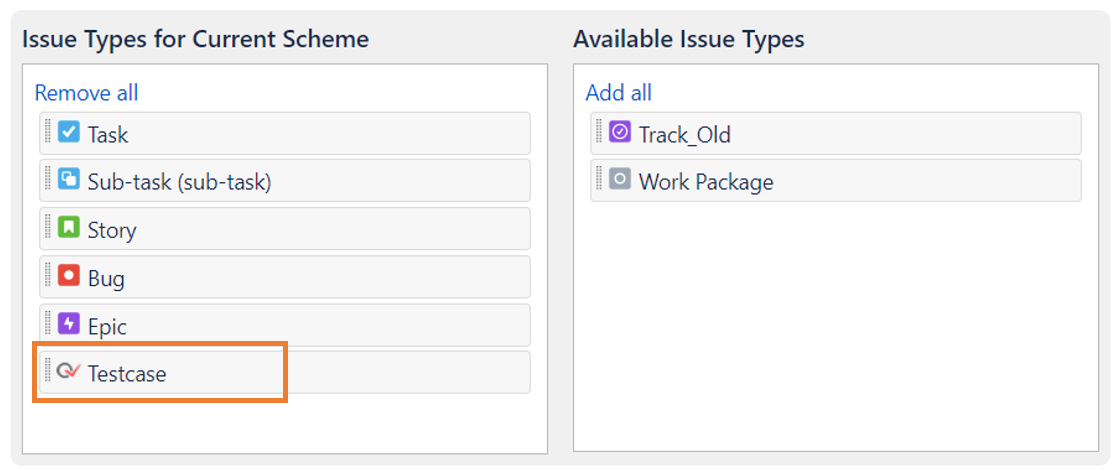Grab the Track_Old drag handle

pos(599,131)
